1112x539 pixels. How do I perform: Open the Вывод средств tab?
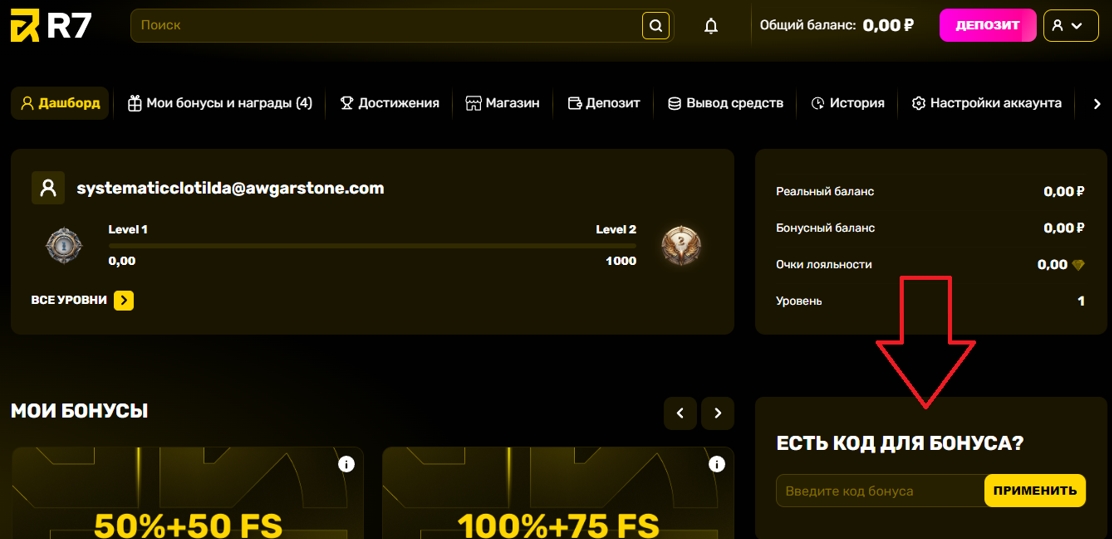[725, 104]
